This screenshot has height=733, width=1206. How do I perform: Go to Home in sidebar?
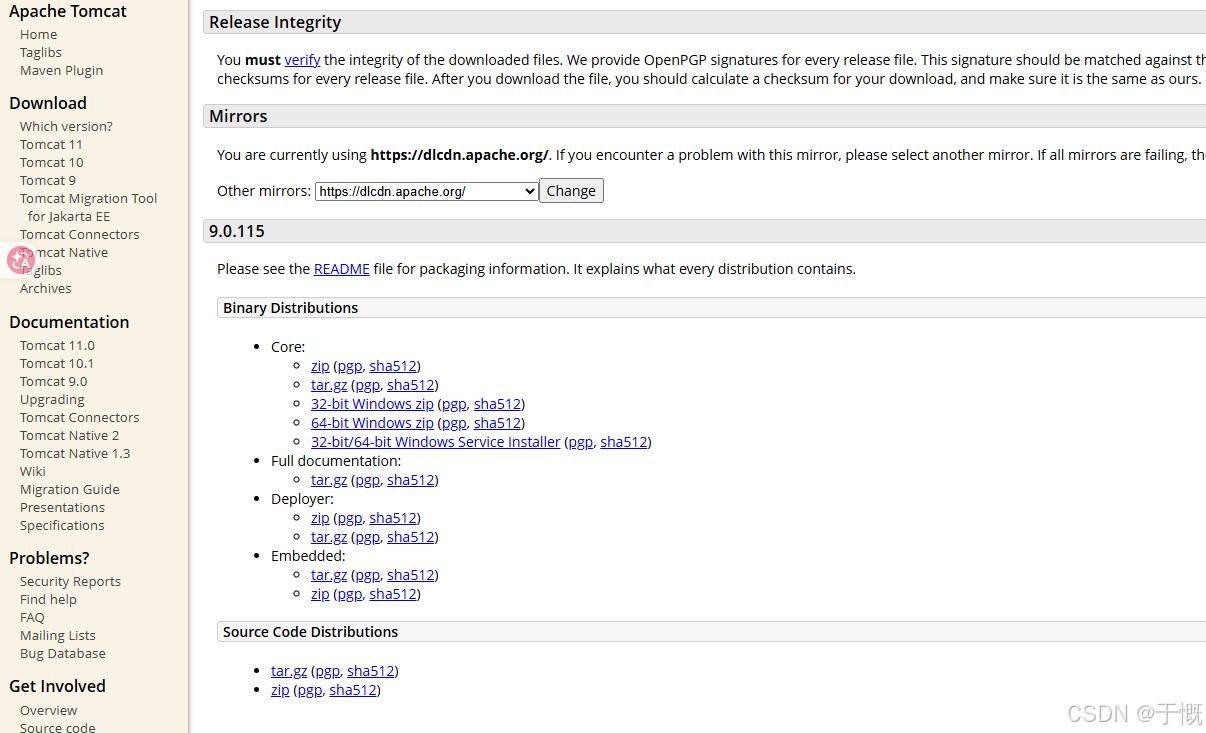38,34
